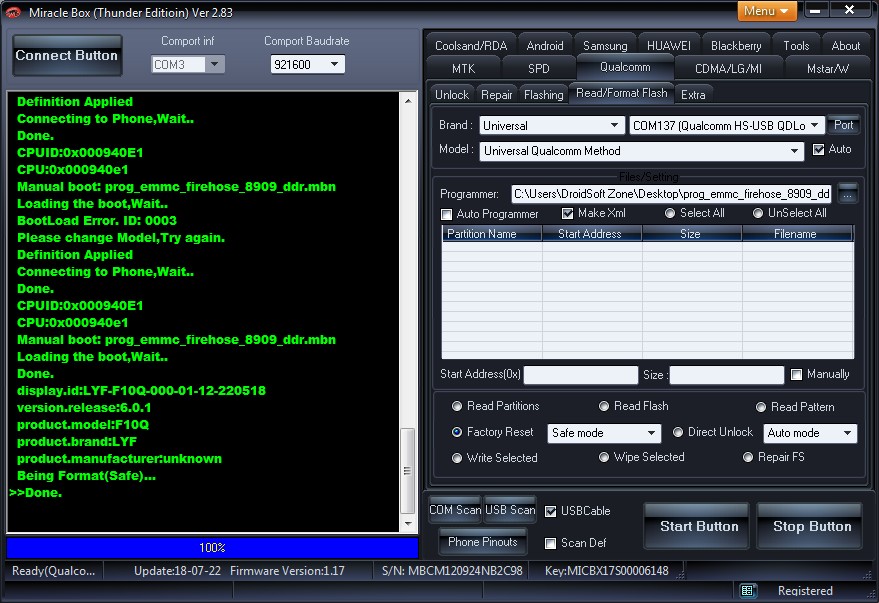
Task: Select the Read Pattern radio button
Action: 761,407
